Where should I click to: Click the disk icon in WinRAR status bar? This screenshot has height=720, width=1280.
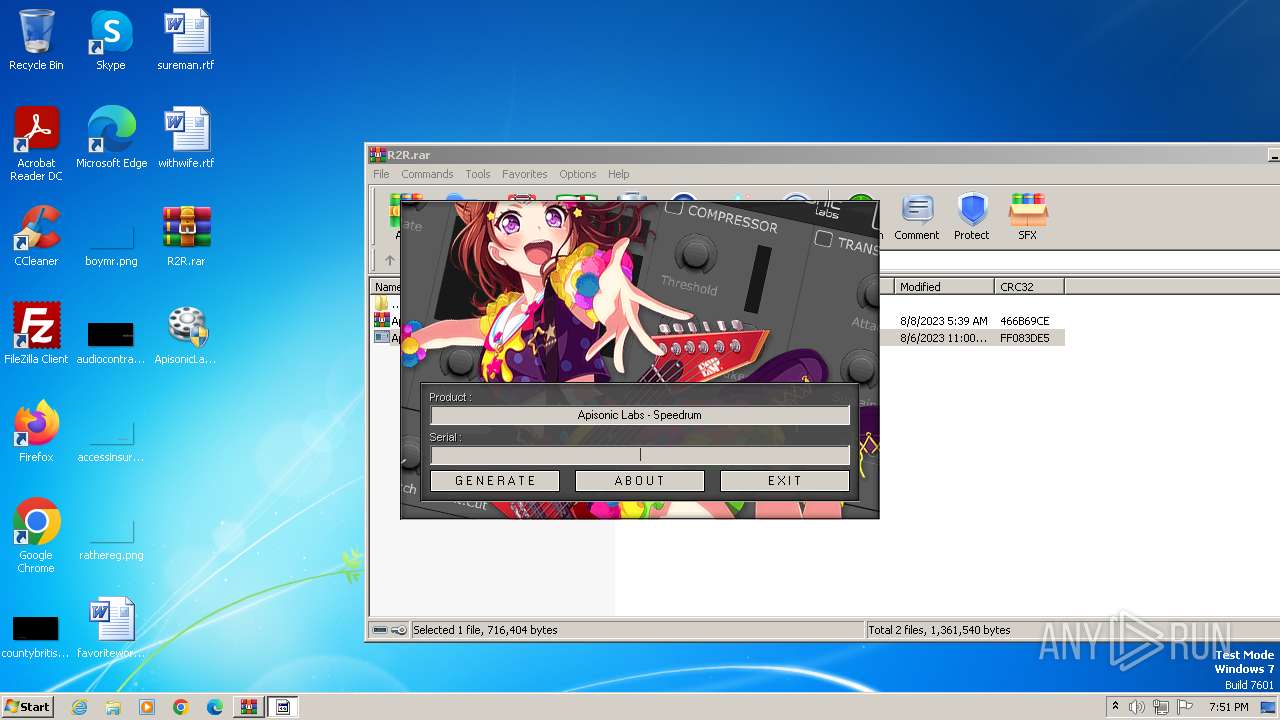pyautogui.click(x=380, y=630)
